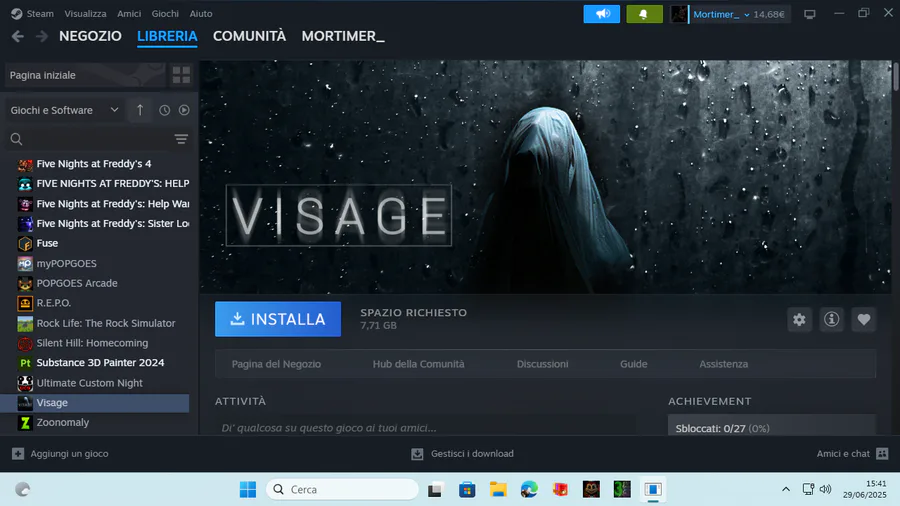
Task: Open Guide link
Action: click(634, 364)
